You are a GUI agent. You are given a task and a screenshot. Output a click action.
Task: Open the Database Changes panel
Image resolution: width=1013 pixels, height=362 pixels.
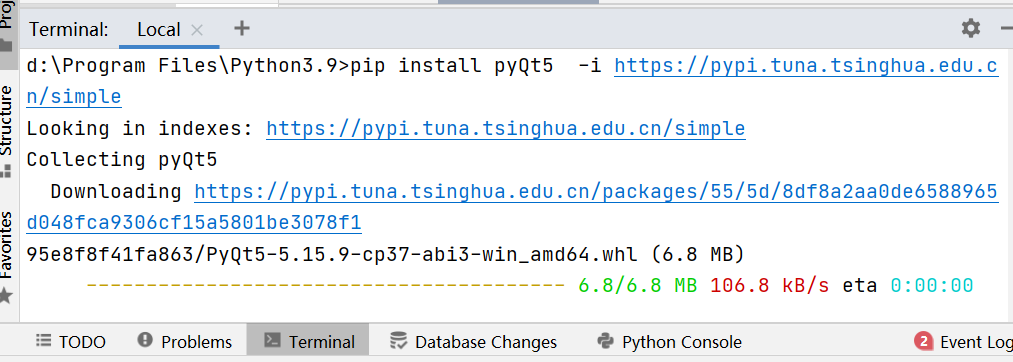point(474,342)
